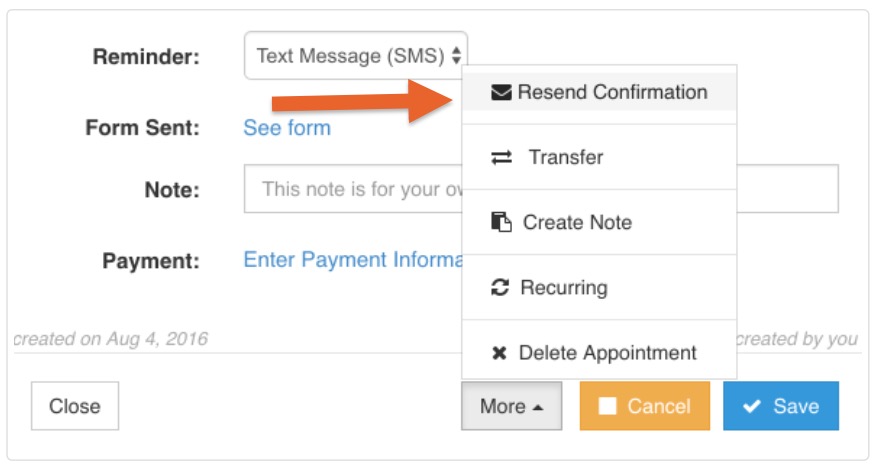The width and height of the screenshot is (874, 467).
Task: Open the Reminder Text Message (SMS) dropdown
Action: click(356, 55)
